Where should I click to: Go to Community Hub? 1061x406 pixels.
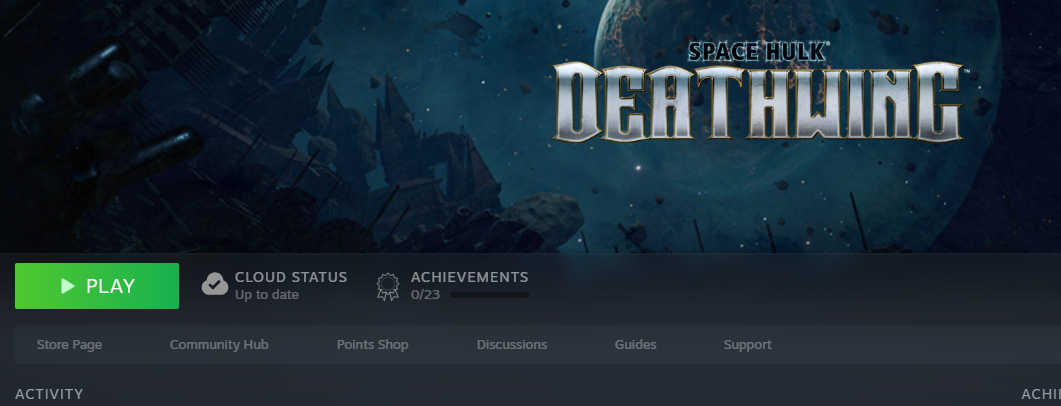point(219,345)
